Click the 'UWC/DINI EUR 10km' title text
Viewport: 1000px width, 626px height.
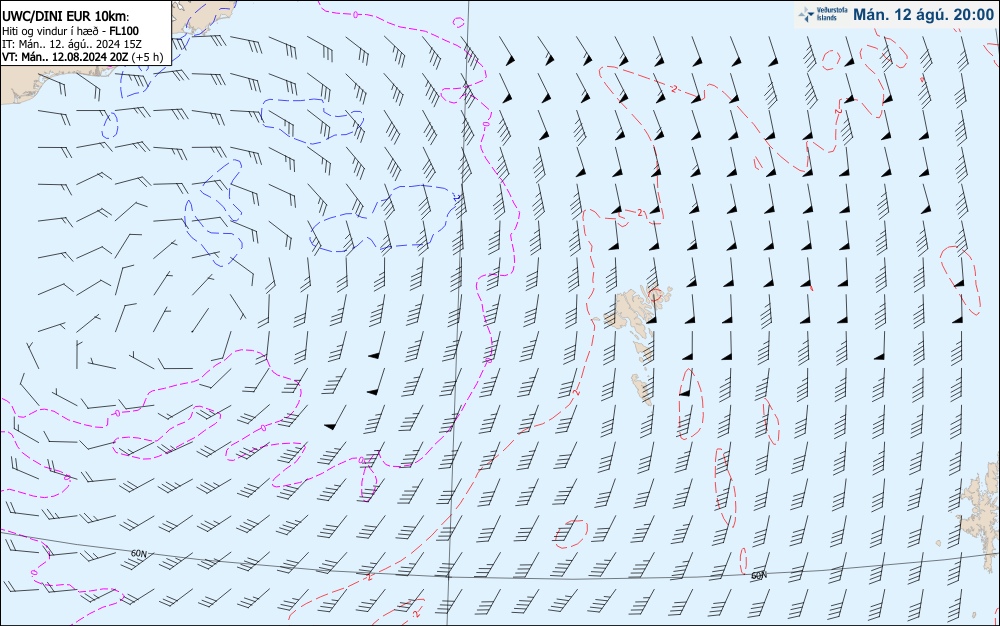pyautogui.click(x=66, y=17)
